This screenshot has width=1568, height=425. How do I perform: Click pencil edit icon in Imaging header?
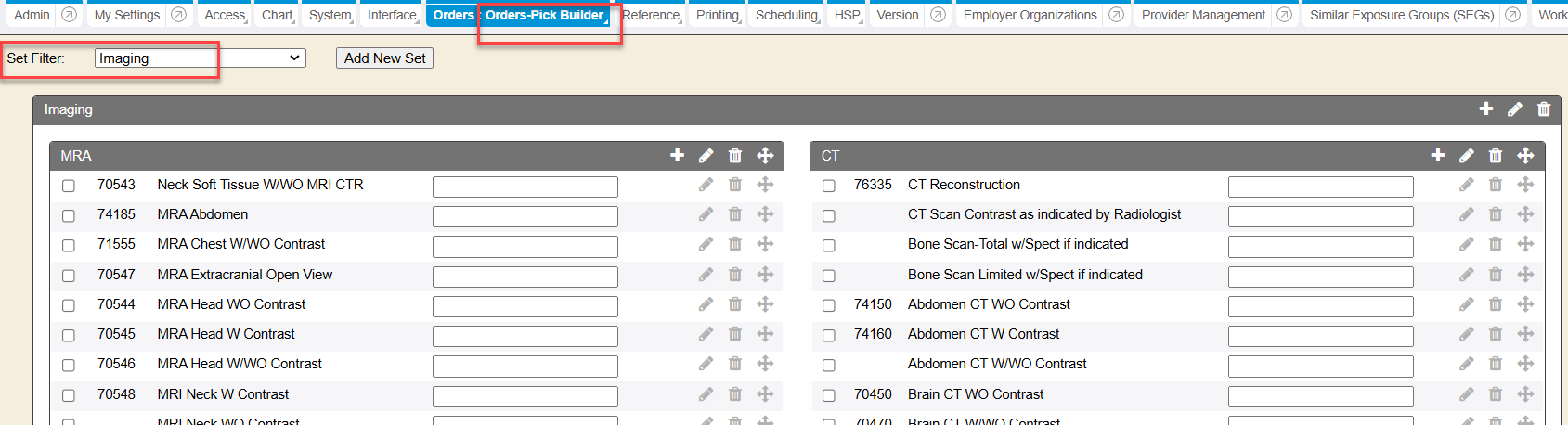click(1514, 109)
